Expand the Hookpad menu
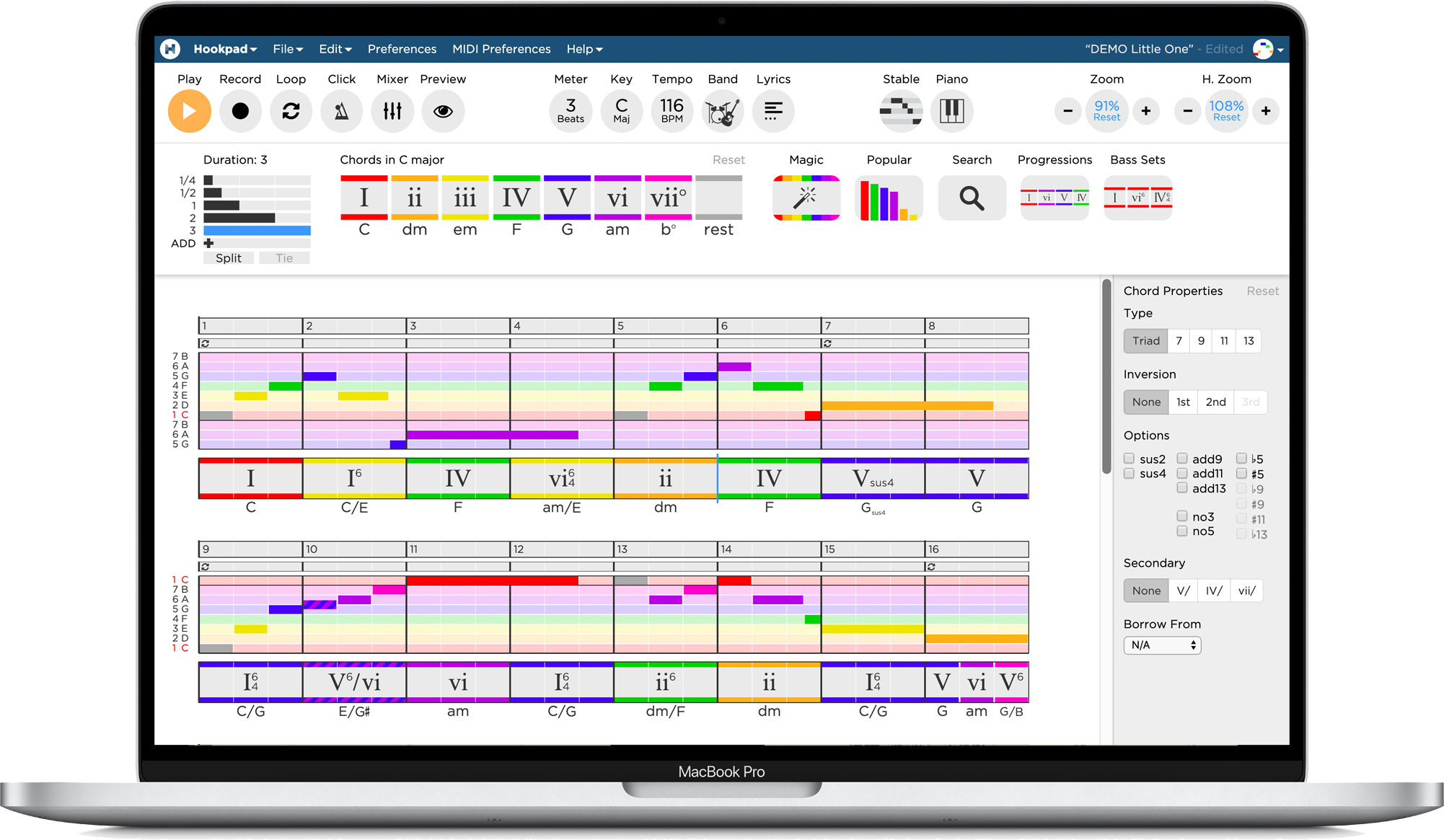1444x840 pixels. click(x=225, y=49)
